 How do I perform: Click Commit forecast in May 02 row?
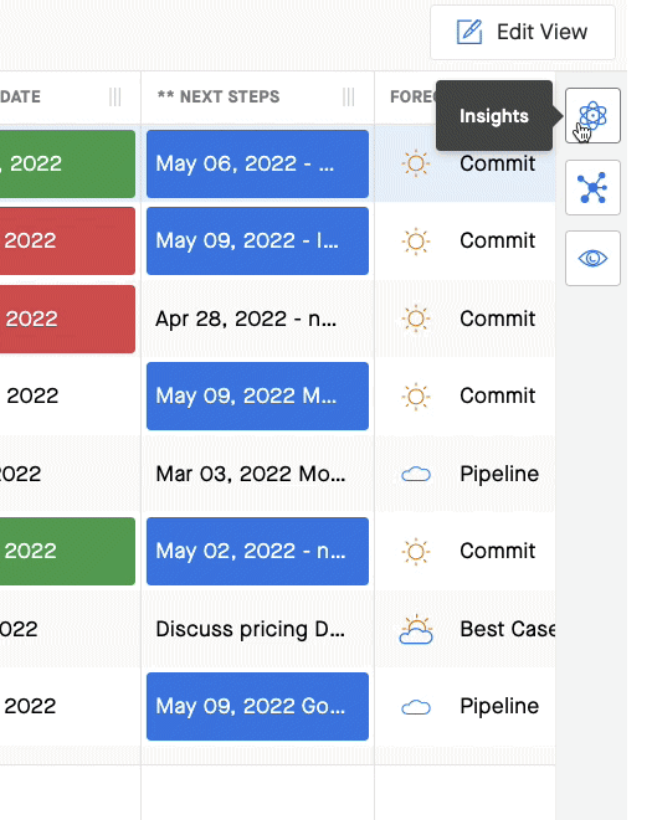(497, 551)
